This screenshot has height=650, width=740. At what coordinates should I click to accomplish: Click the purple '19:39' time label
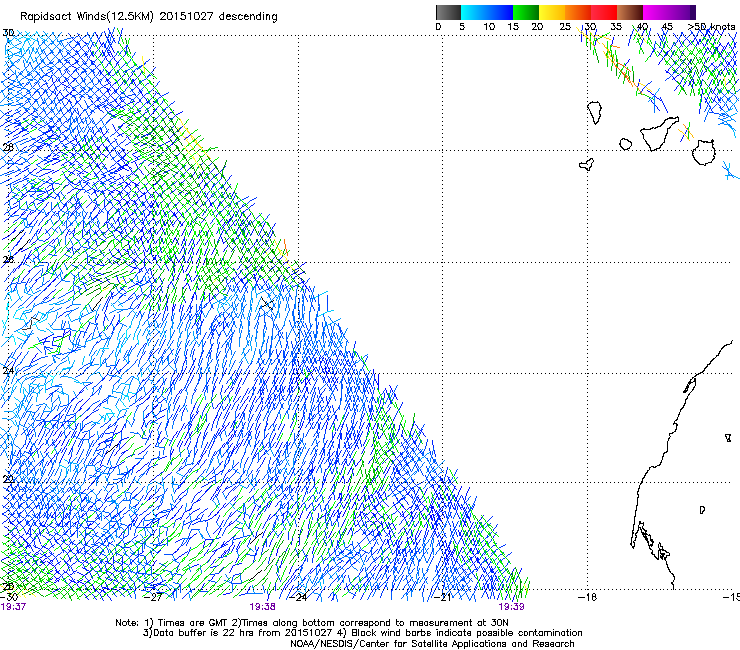tap(512, 607)
